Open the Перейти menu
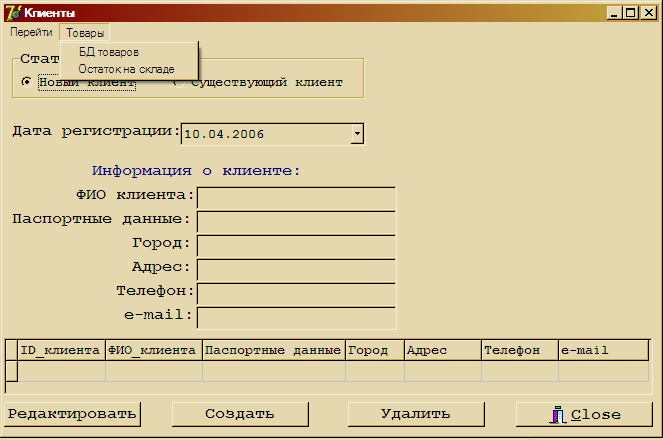 tap(31, 32)
